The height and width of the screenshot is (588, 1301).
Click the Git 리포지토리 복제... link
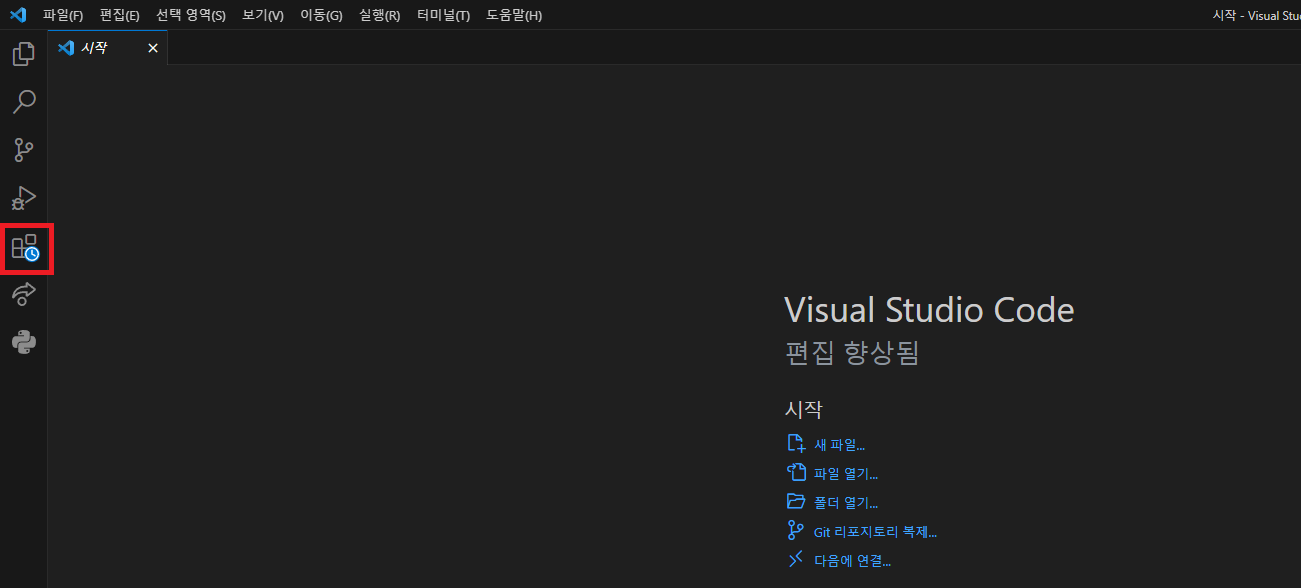pos(875,532)
